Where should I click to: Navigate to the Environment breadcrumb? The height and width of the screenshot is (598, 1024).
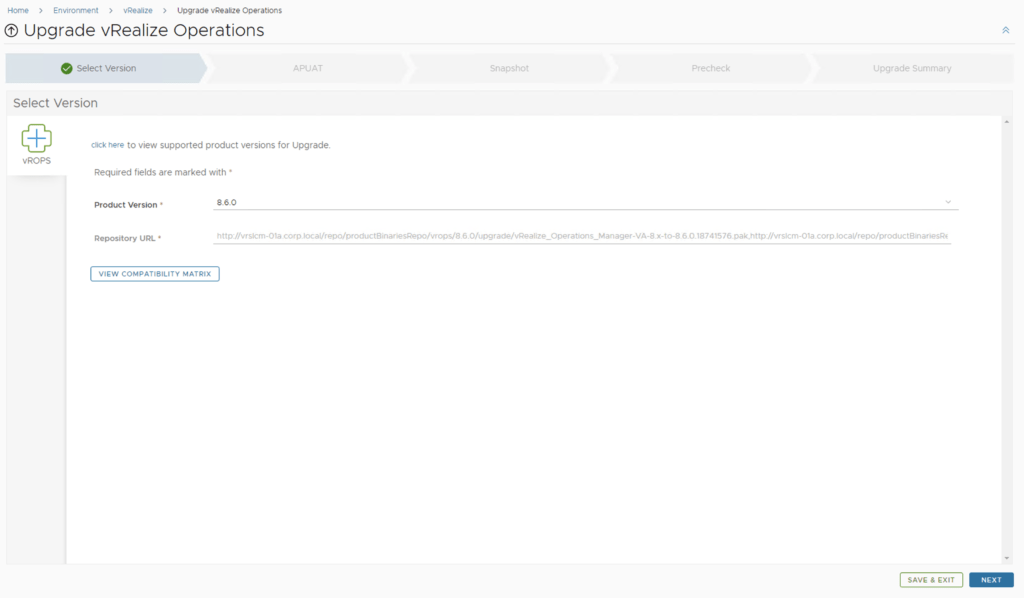coord(76,10)
